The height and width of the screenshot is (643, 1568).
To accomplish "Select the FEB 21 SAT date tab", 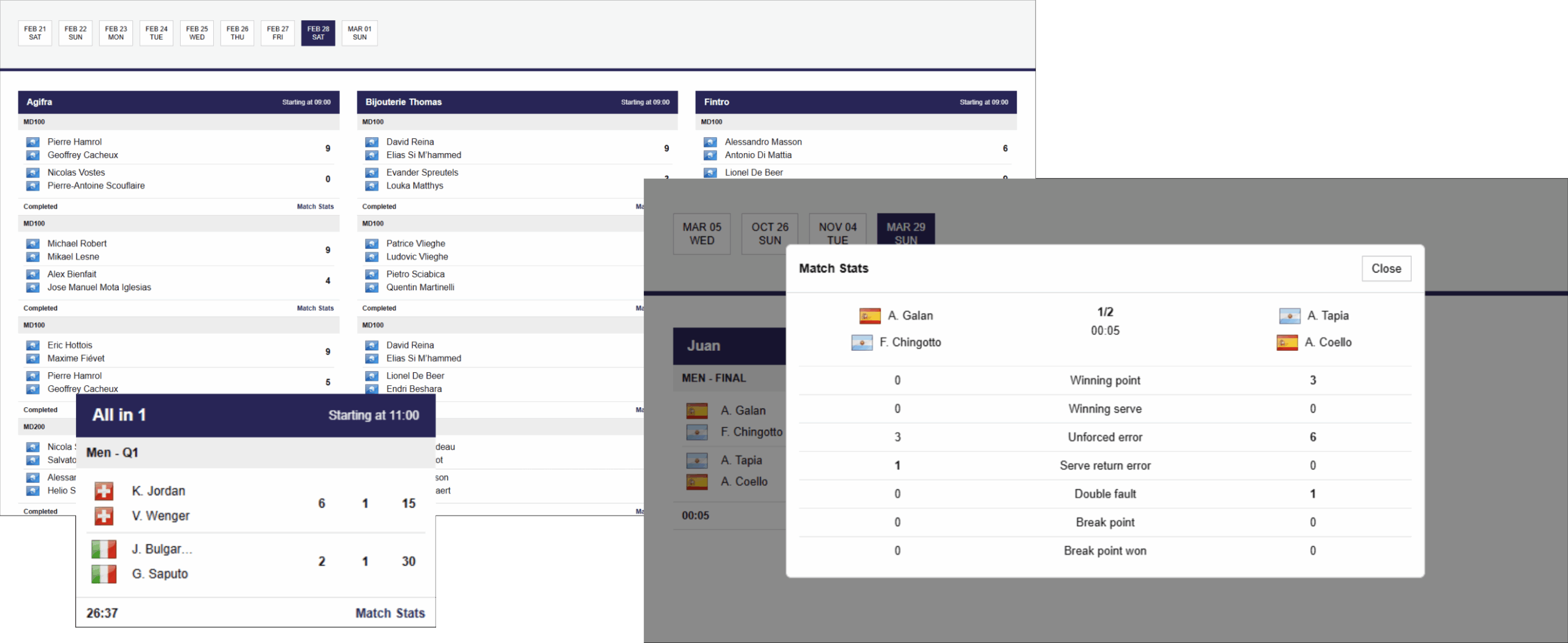I will pyautogui.click(x=35, y=33).
